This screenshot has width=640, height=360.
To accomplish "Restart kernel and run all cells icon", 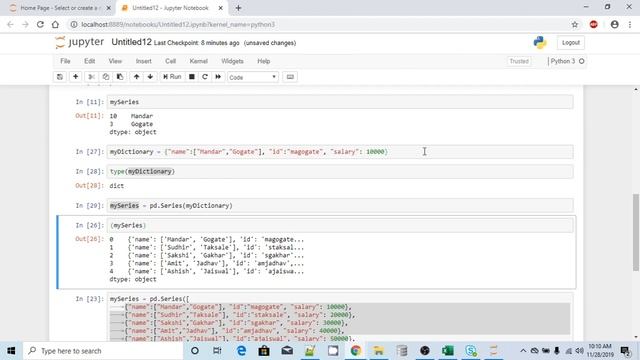I will [x=218, y=77].
